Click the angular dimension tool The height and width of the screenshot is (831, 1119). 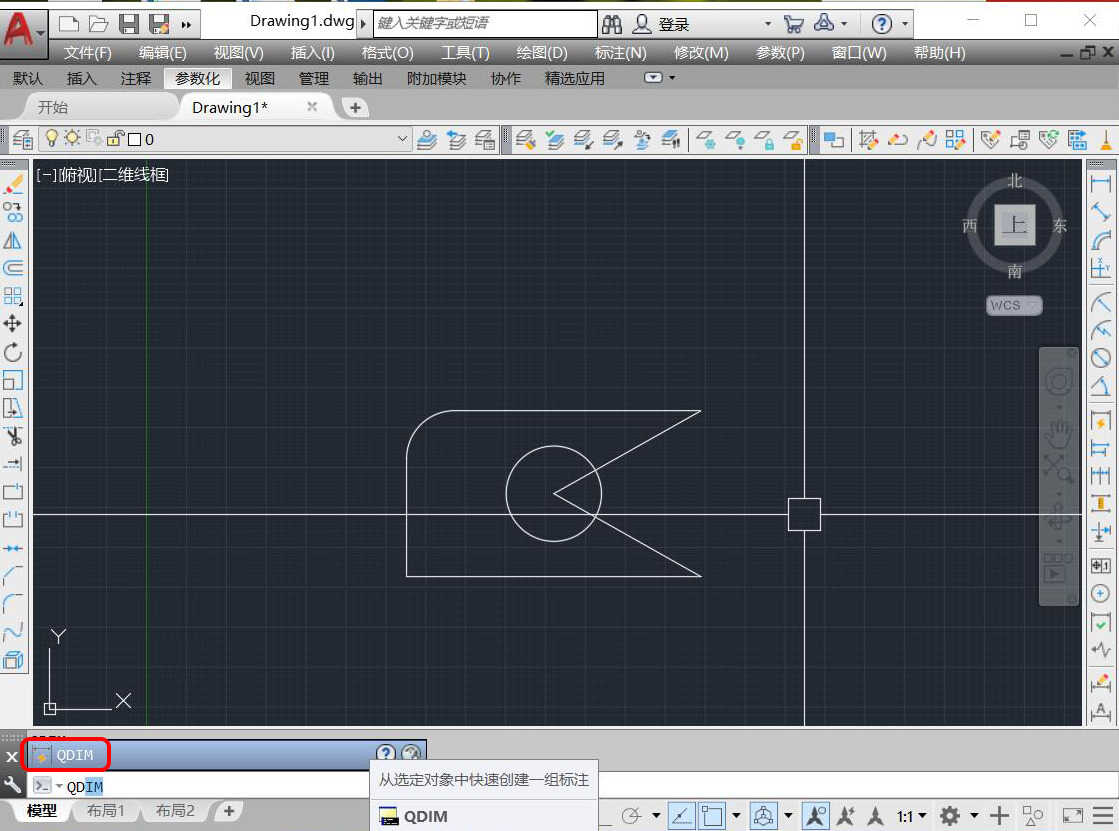(1100, 386)
